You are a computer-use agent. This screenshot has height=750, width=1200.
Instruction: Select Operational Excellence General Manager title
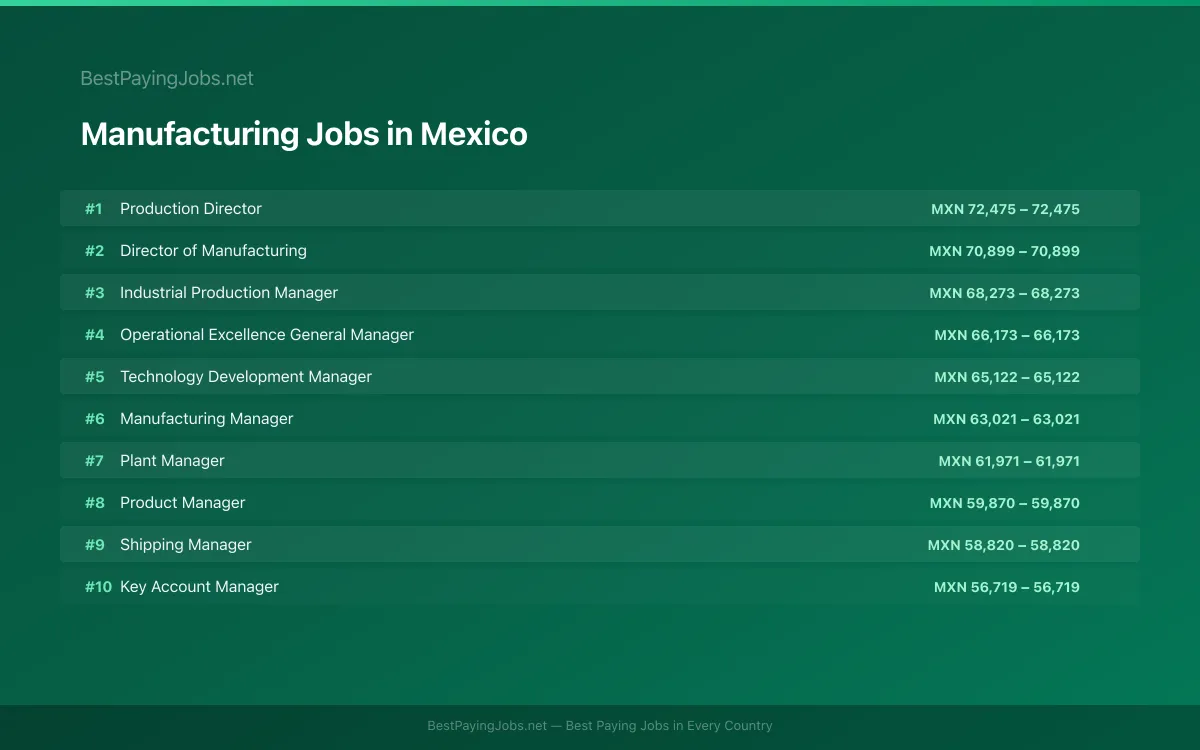[x=267, y=335]
